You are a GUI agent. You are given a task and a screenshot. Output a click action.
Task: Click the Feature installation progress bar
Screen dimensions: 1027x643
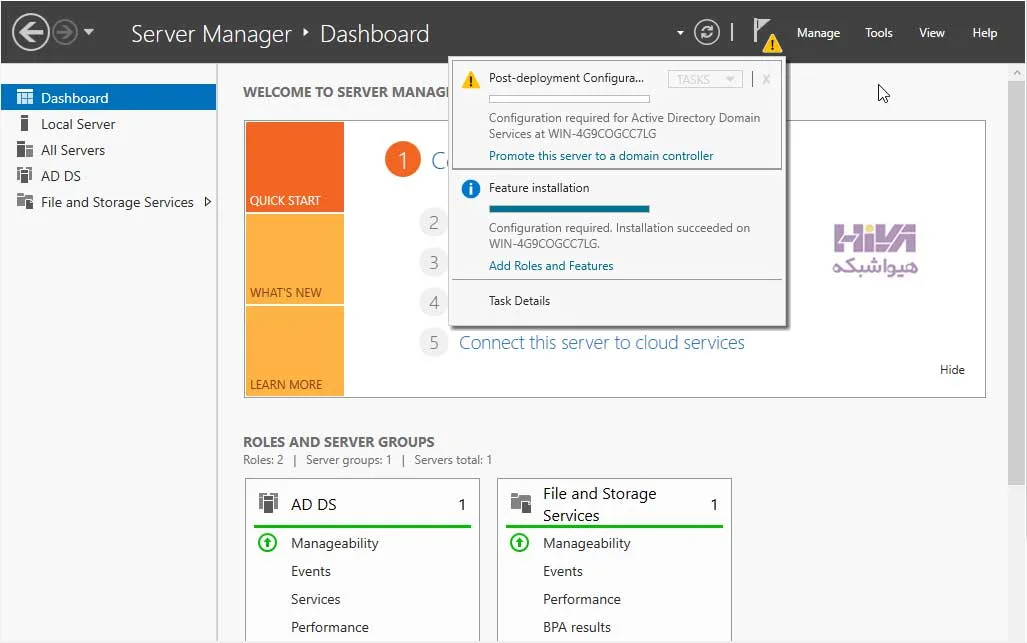point(569,209)
